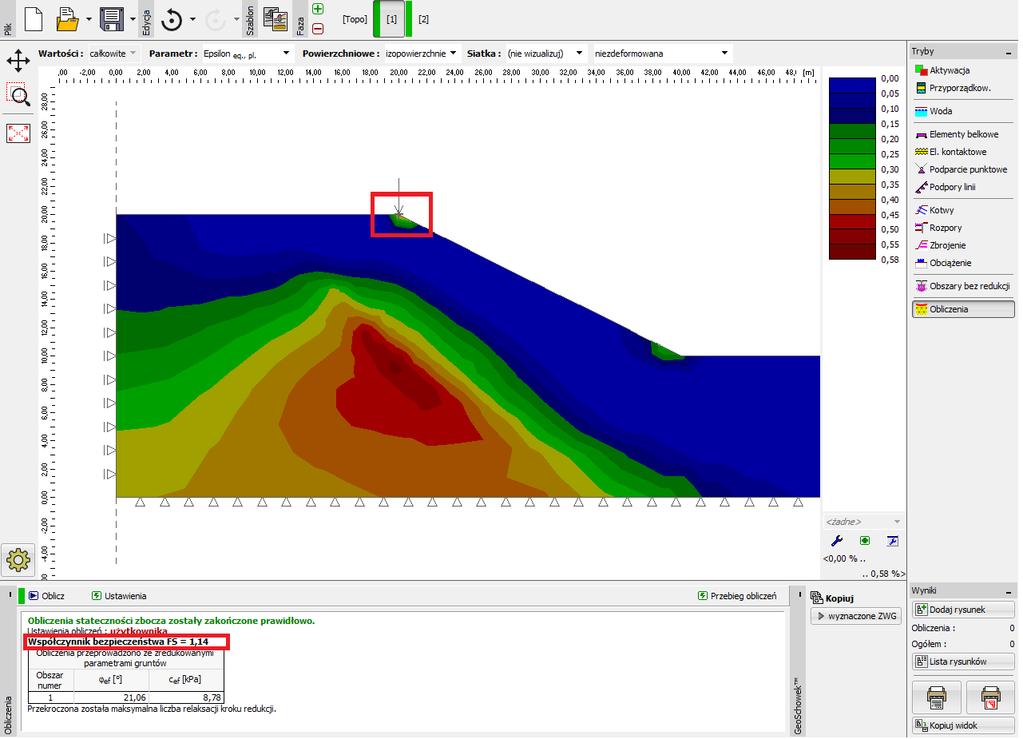Viewport: 1023px width, 739px height.
Task: Click Przebieg obliczeń button
Action: 737,596
